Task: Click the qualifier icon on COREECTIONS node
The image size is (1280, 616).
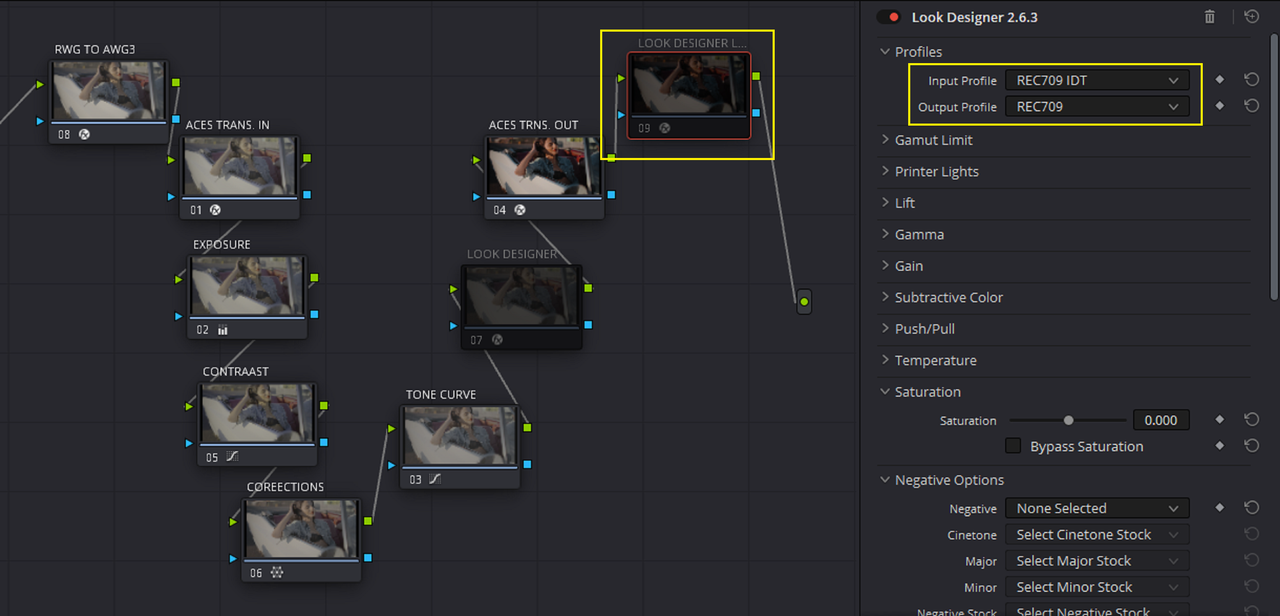Action: [277, 573]
